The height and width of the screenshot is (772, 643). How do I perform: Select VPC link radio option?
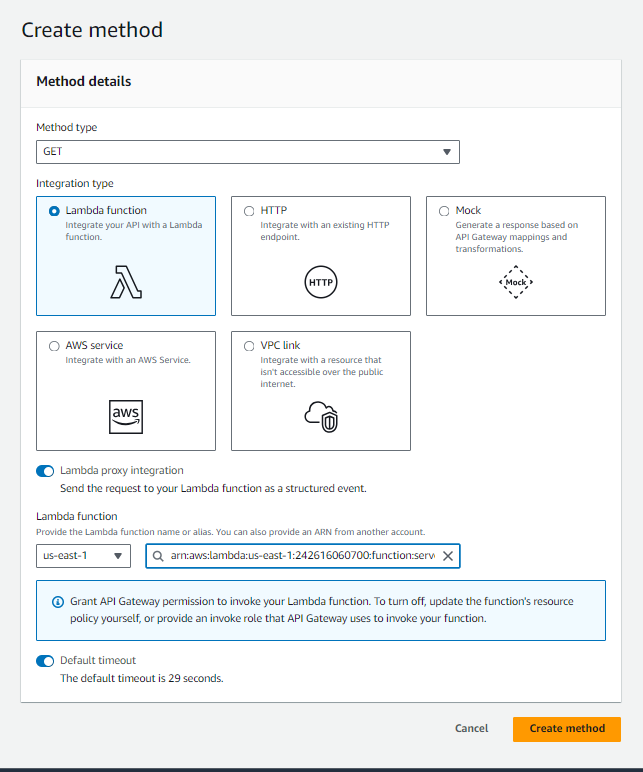[x=249, y=346]
